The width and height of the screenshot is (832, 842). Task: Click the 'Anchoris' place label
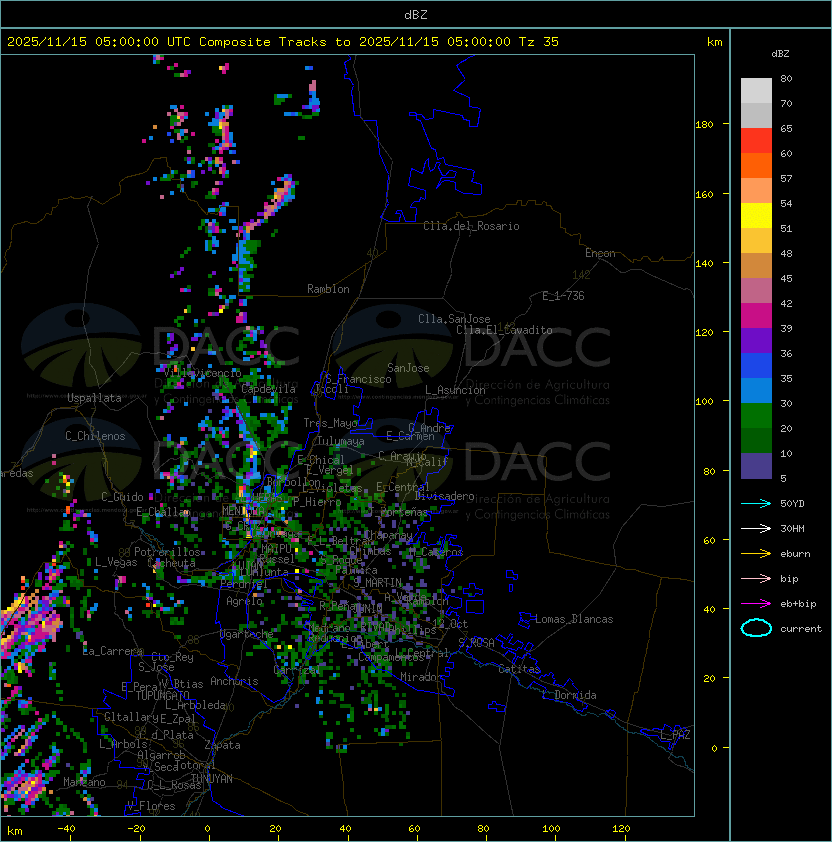tap(234, 681)
